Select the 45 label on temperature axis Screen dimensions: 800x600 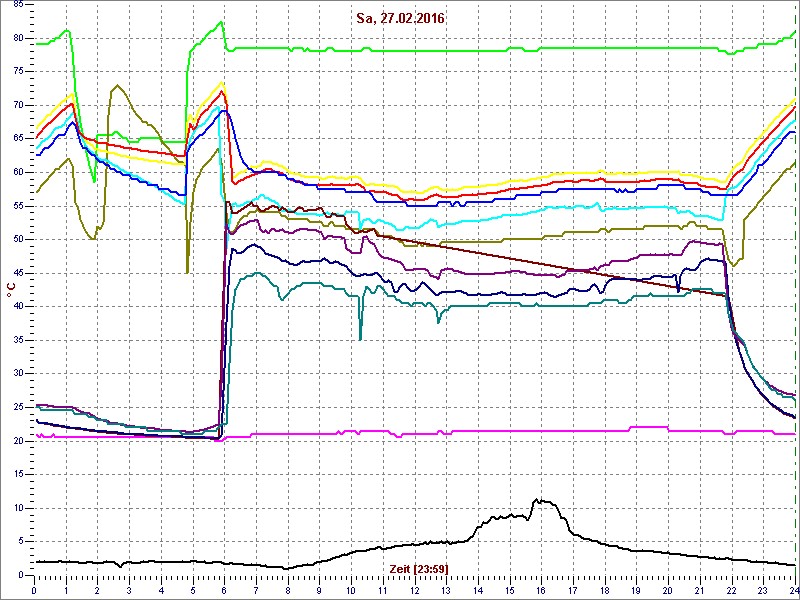[x=17, y=273]
